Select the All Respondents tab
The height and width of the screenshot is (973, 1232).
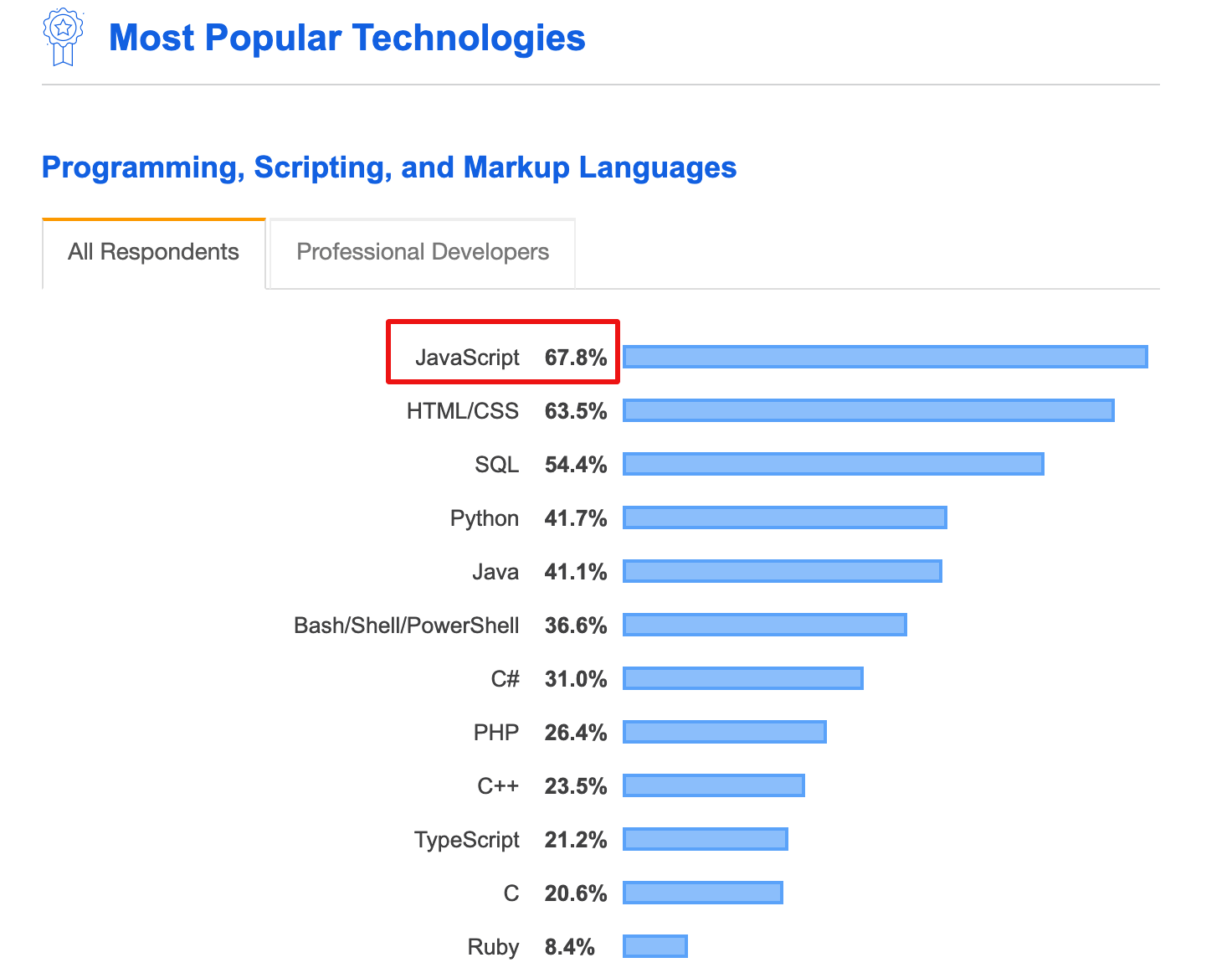tap(153, 252)
